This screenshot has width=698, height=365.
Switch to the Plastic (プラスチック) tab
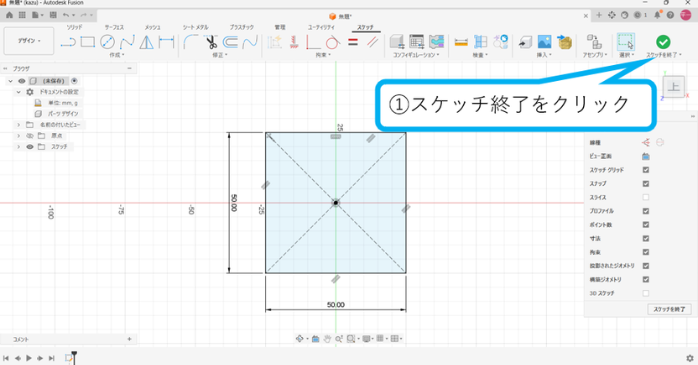coord(242,27)
